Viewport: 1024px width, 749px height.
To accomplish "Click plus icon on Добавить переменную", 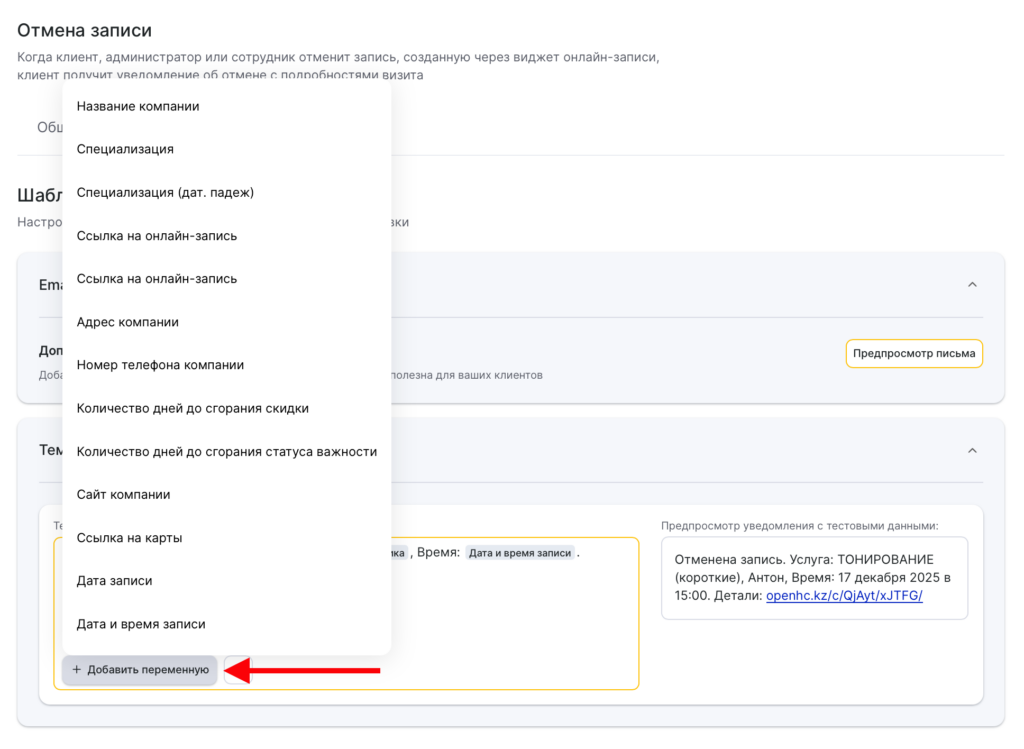I will point(77,670).
